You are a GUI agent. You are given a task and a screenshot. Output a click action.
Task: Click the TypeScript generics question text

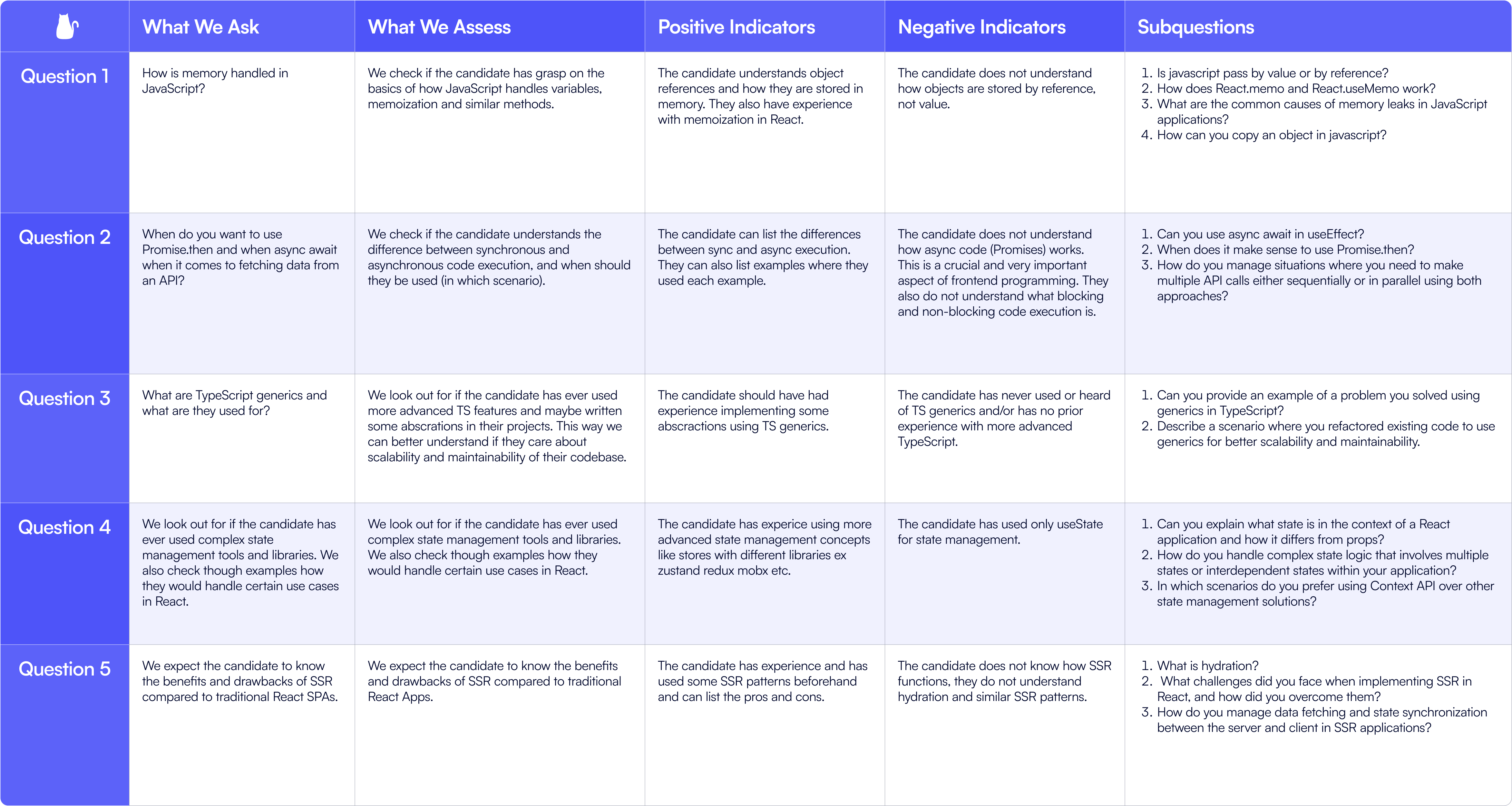[234, 403]
